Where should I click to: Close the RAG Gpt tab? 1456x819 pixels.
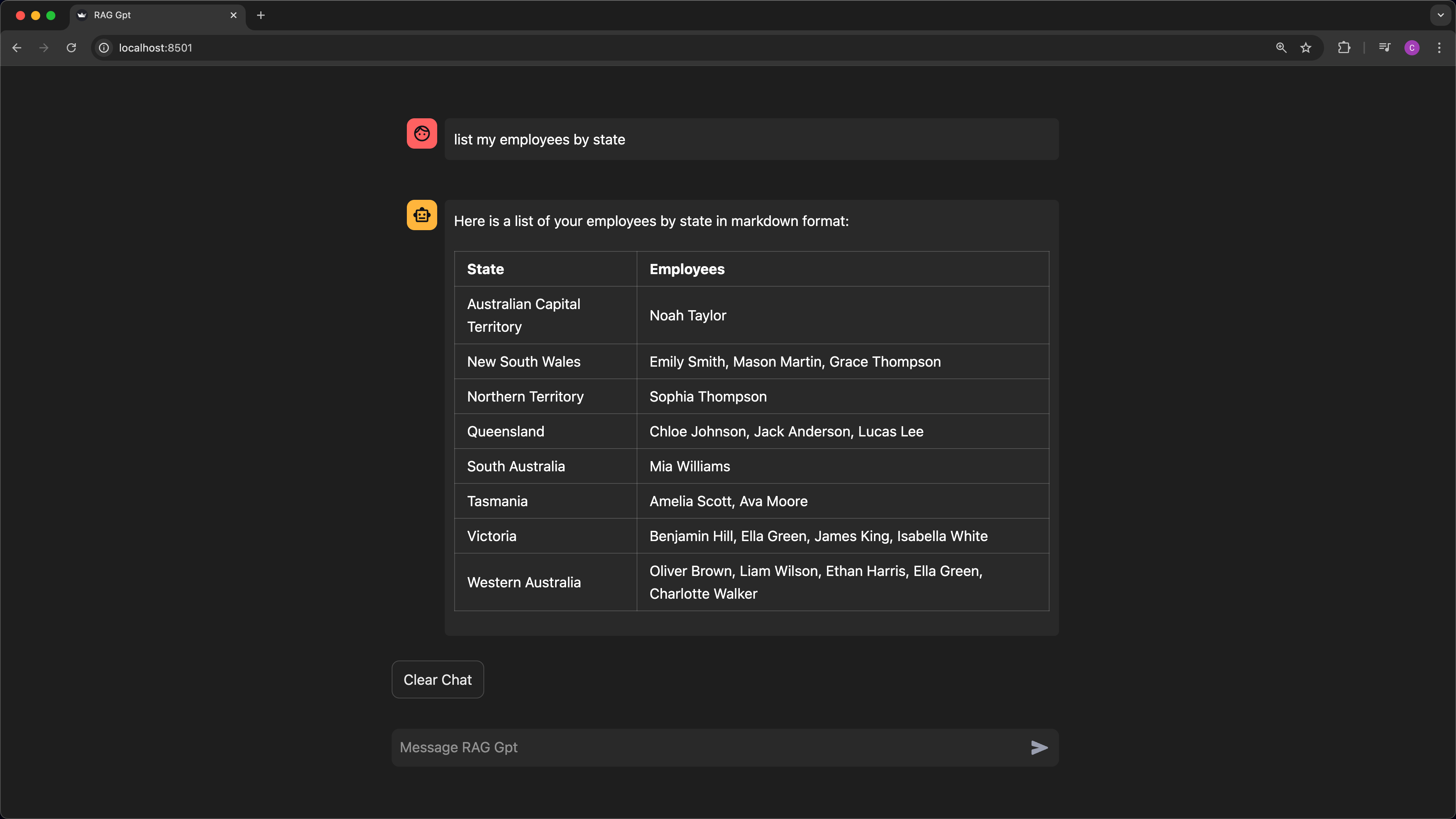coord(234,15)
